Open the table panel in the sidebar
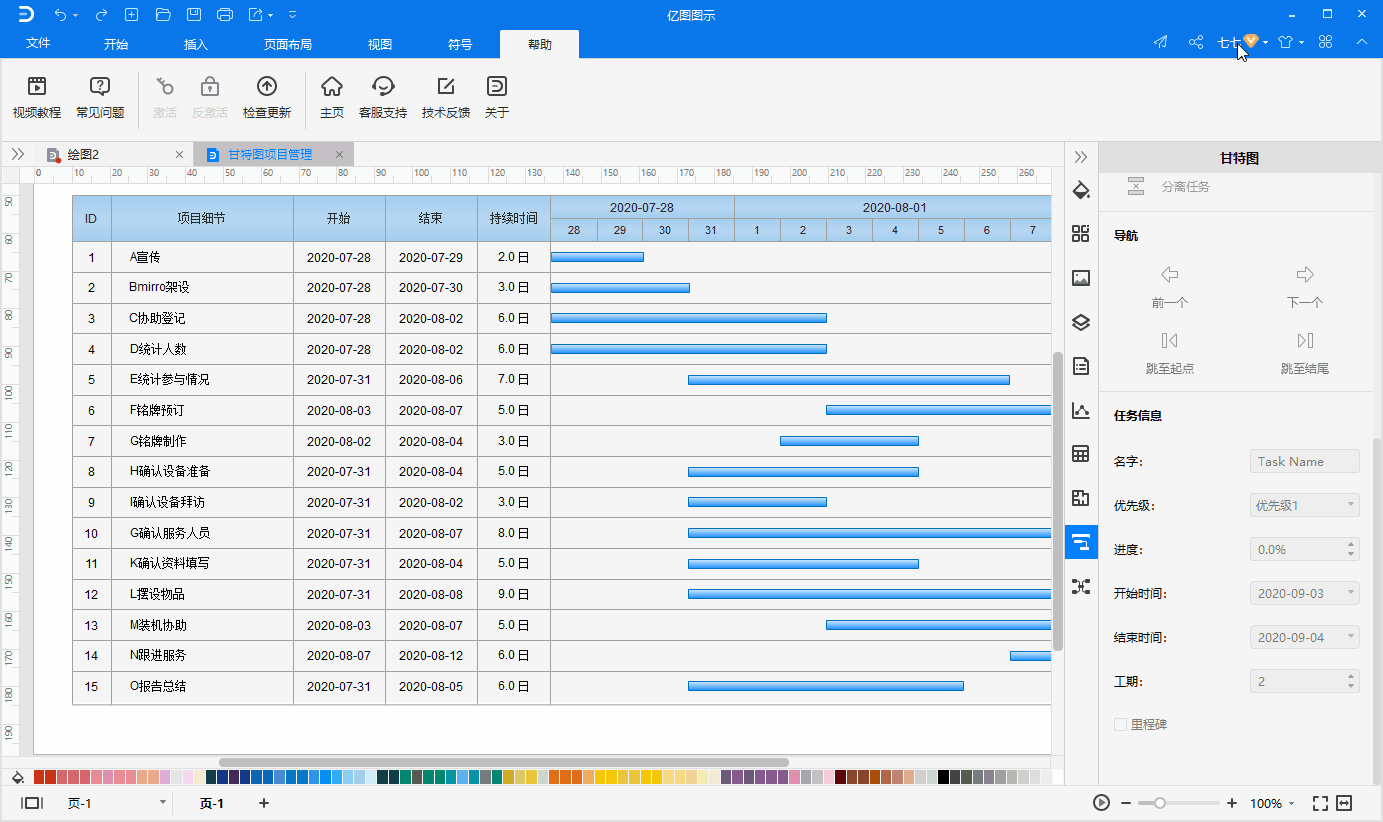Screen dimensions: 1383x822 click(1080, 454)
